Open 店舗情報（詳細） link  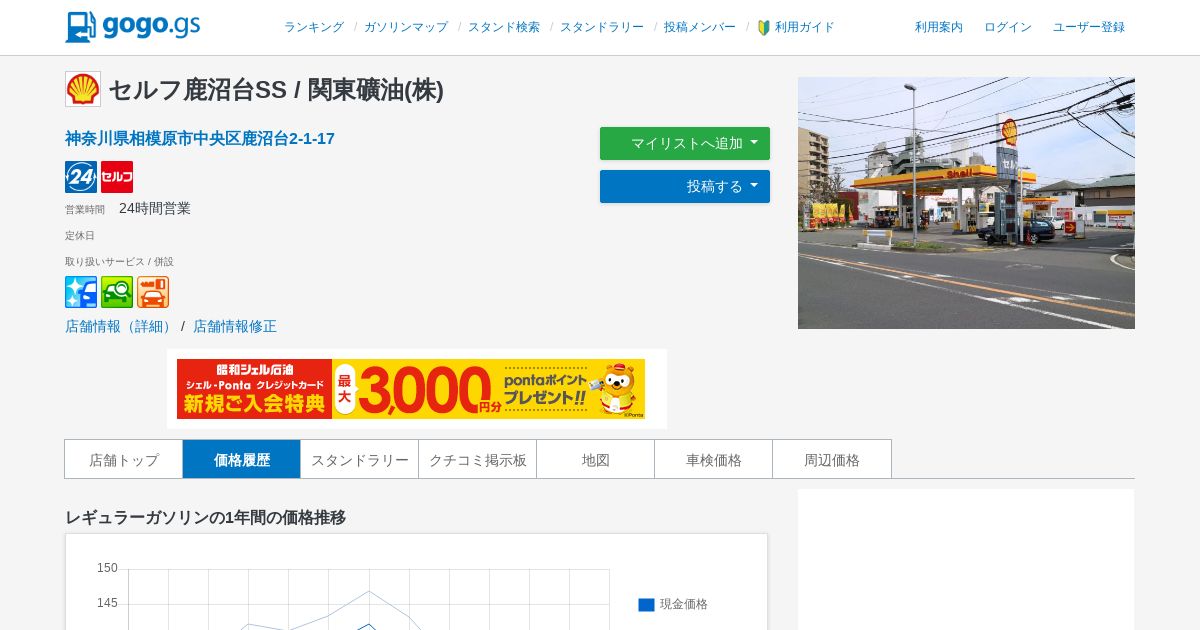pyautogui.click(x=121, y=326)
